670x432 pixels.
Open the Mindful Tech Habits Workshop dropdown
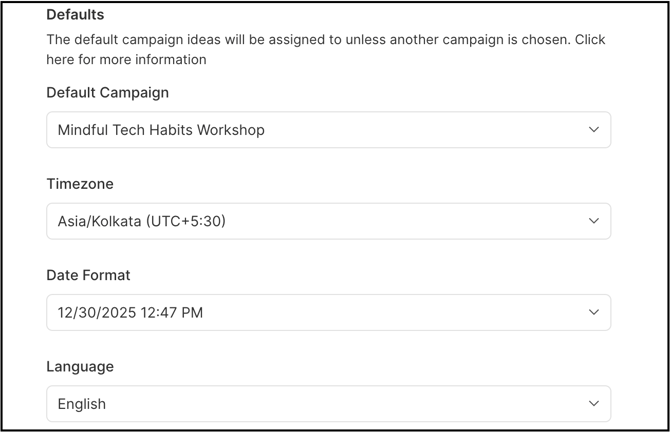[161, 130]
